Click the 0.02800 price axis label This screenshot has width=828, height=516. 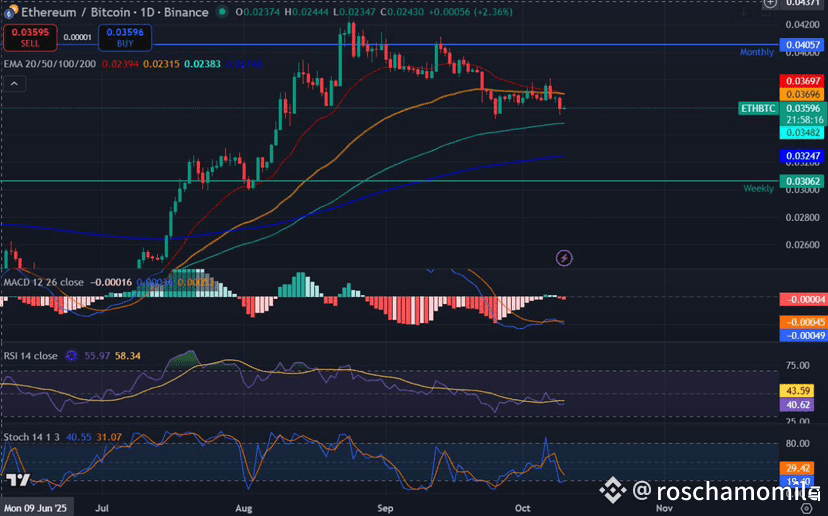tap(803, 218)
